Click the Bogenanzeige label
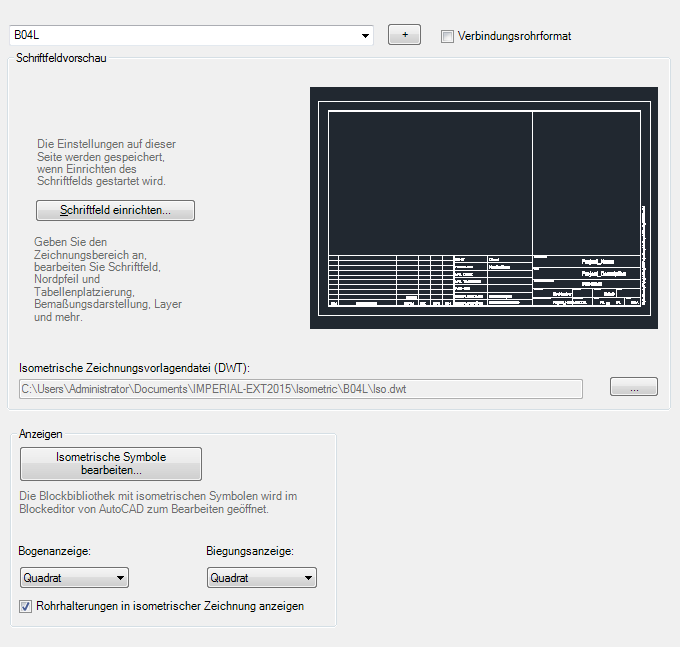This screenshot has height=647, width=680. click(55, 551)
